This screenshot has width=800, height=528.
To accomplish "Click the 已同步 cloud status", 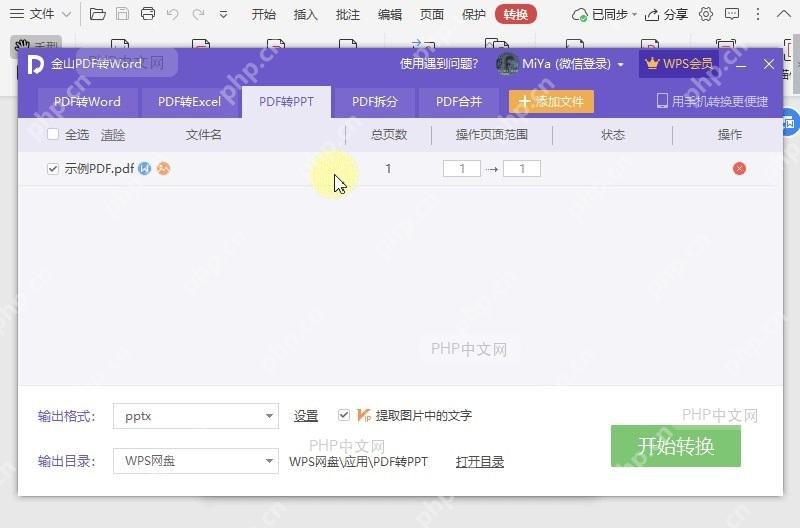I will (x=604, y=14).
